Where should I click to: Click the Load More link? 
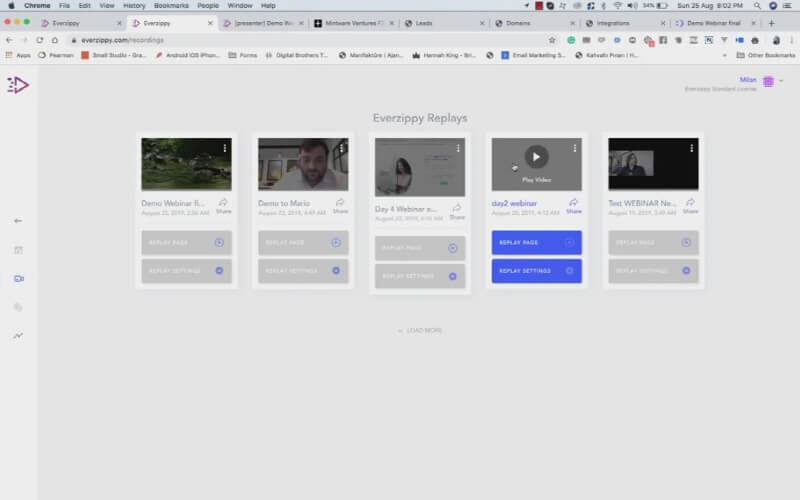420,331
